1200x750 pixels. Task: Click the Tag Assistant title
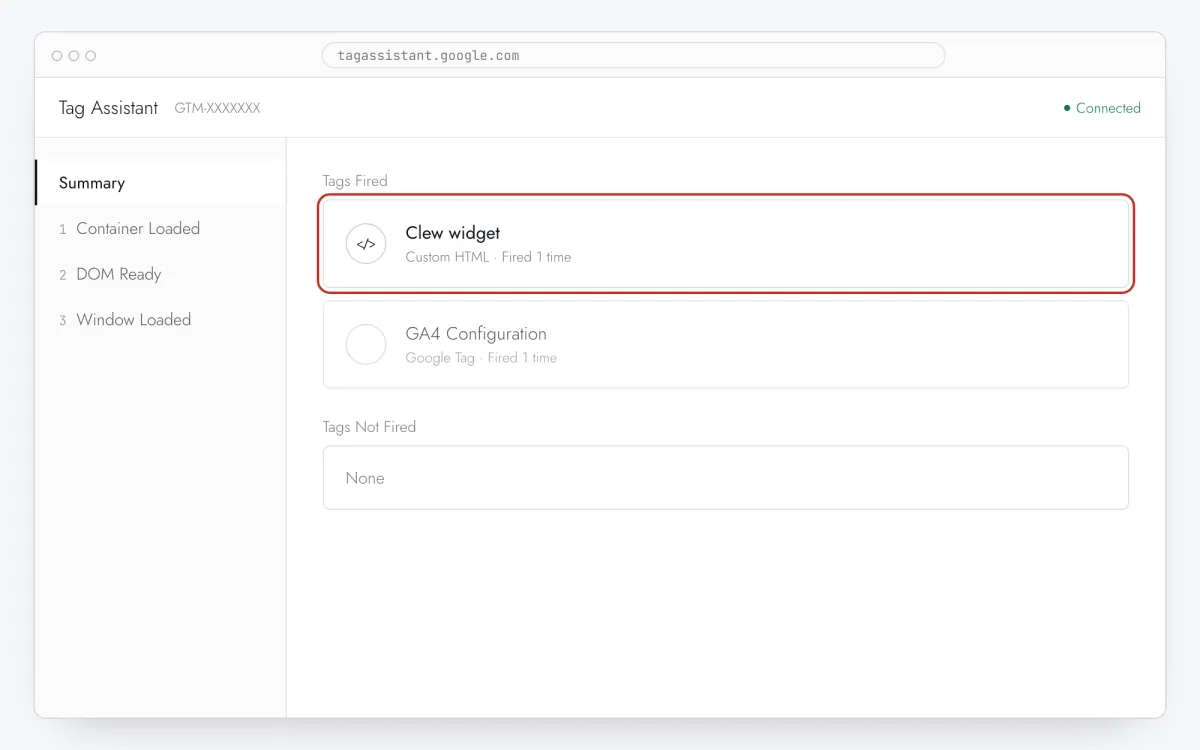click(x=108, y=108)
